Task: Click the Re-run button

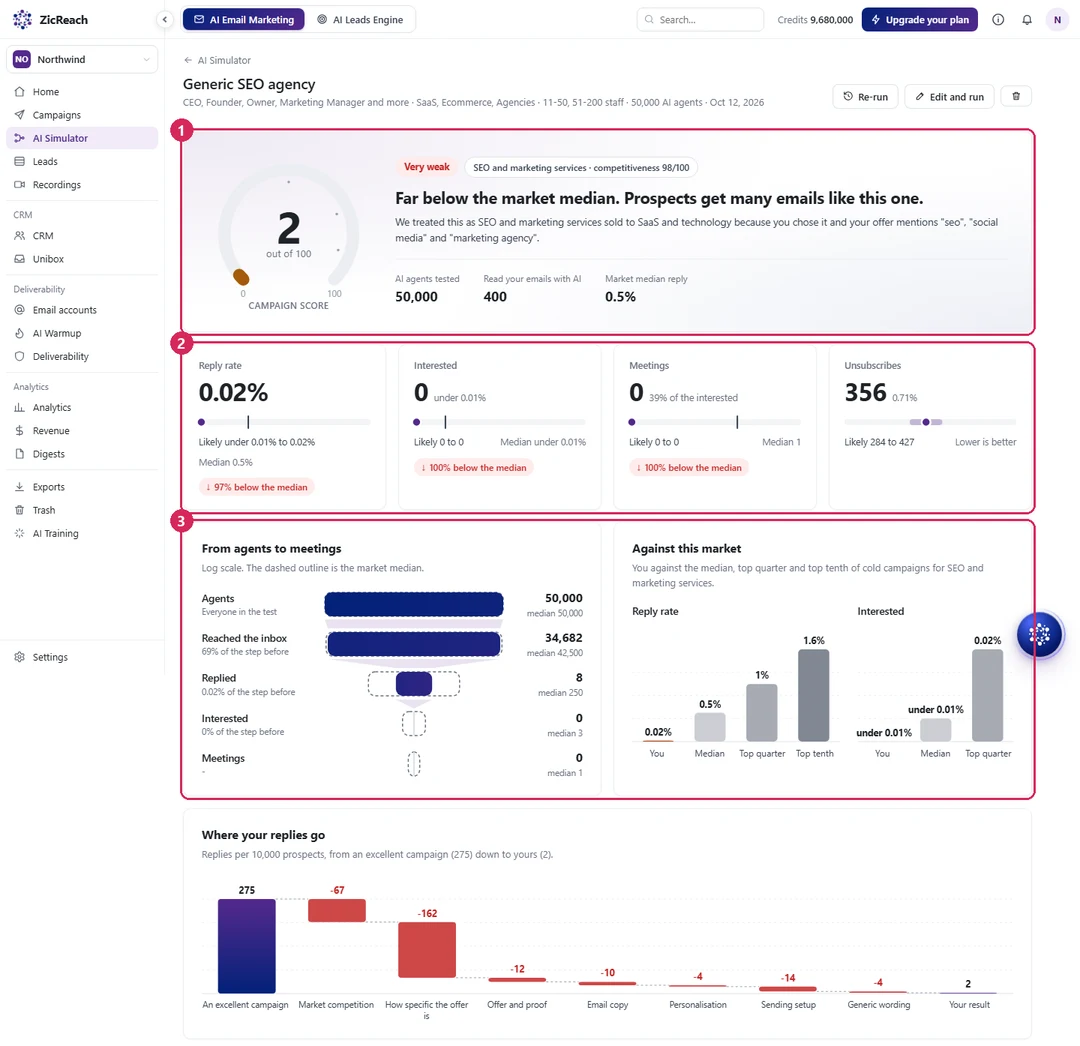Action: [865, 96]
